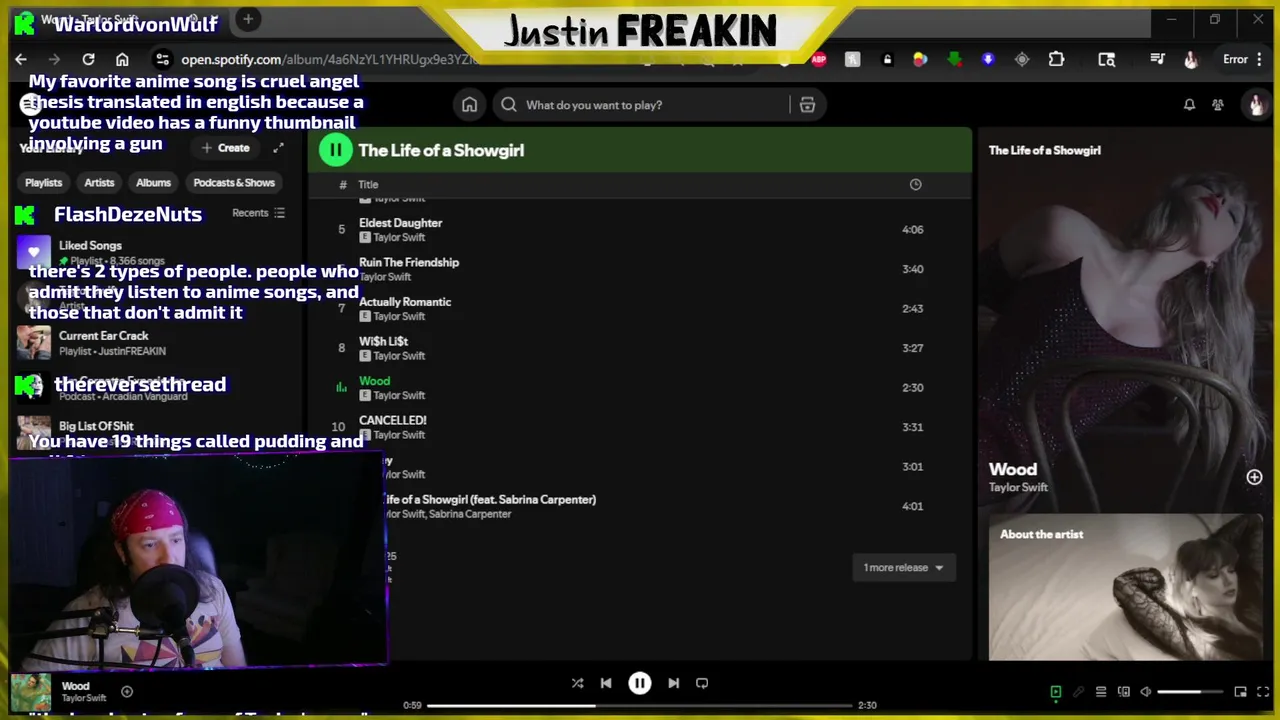Open a new browser tab
The height and width of the screenshot is (720, 1280).
(x=248, y=19)
